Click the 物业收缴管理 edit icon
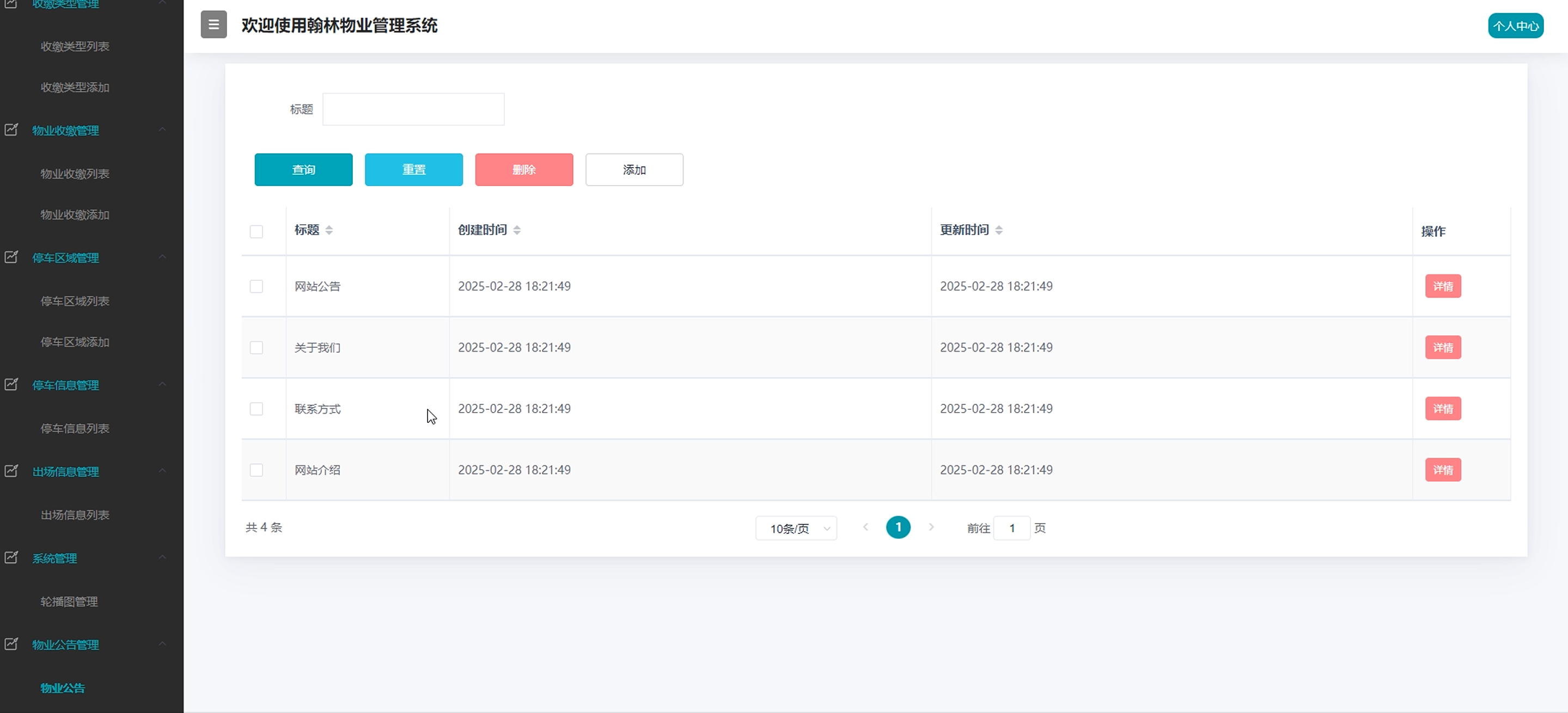 point(11,130)
